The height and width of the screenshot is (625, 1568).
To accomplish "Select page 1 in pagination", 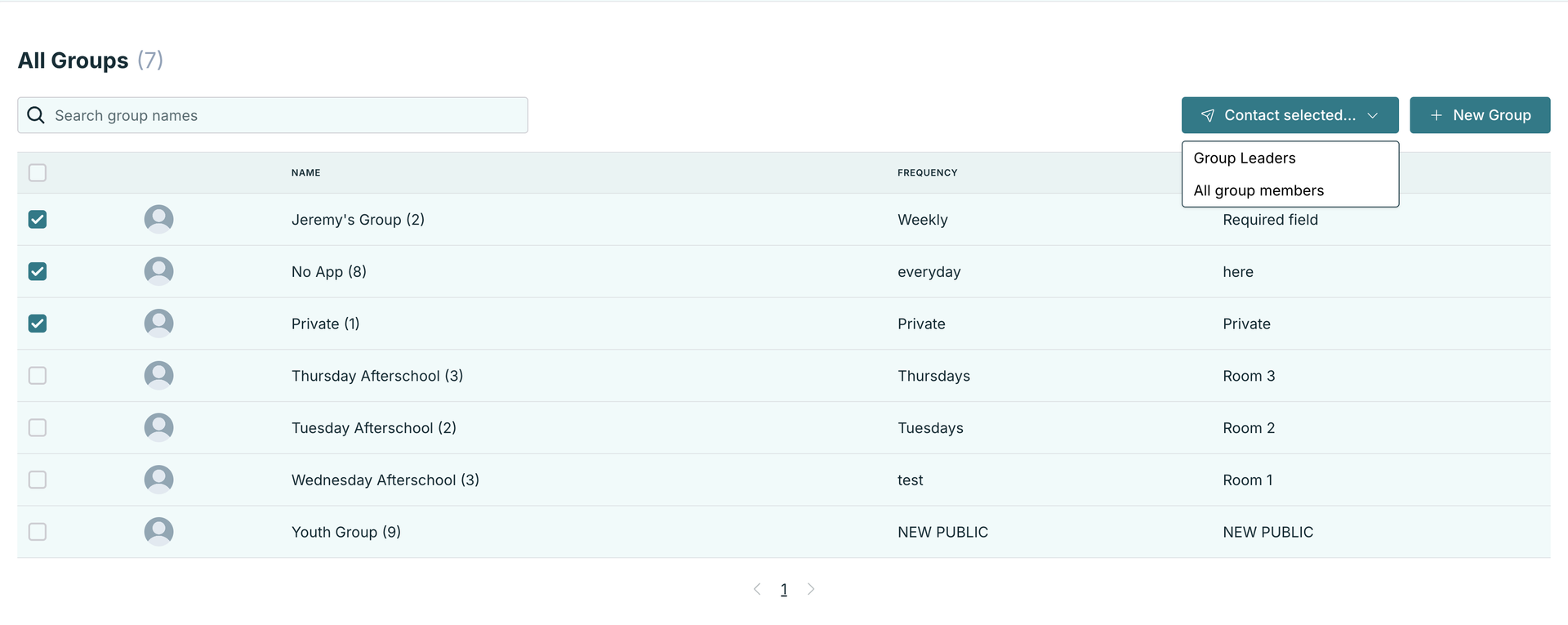I will click(784, 589).
